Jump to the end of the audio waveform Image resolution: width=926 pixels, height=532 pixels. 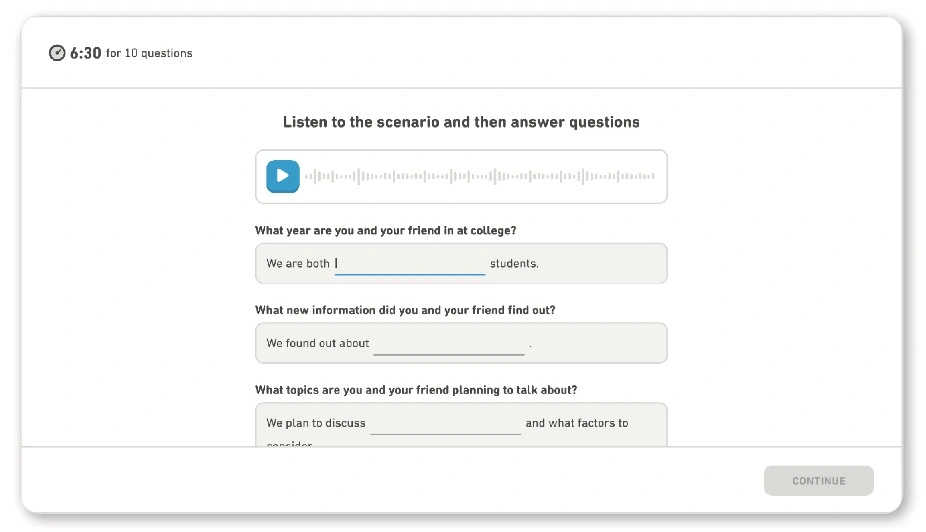click(x=654, y=176)
